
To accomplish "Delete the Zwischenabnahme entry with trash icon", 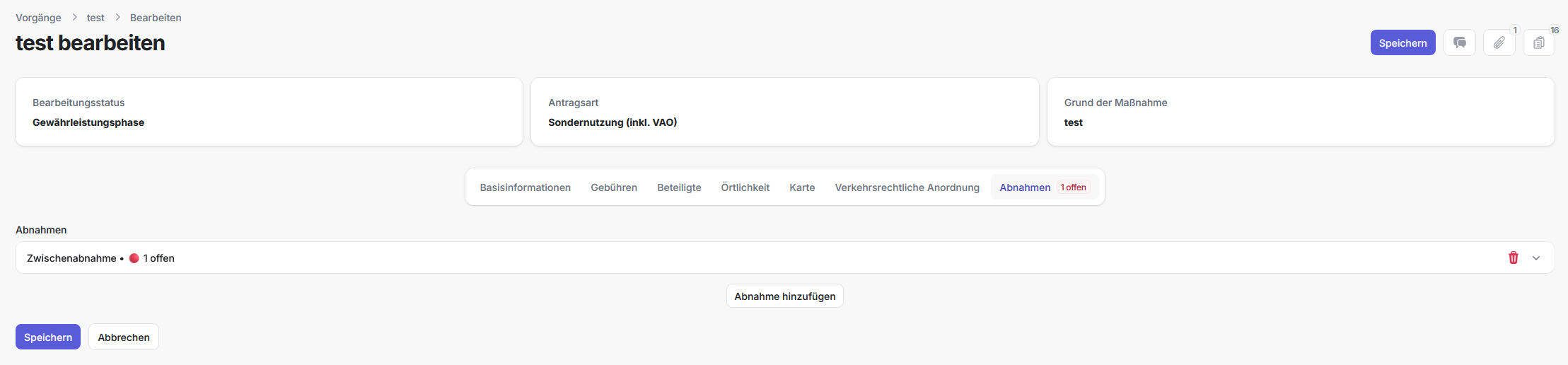I will [x=1513, y=258].
